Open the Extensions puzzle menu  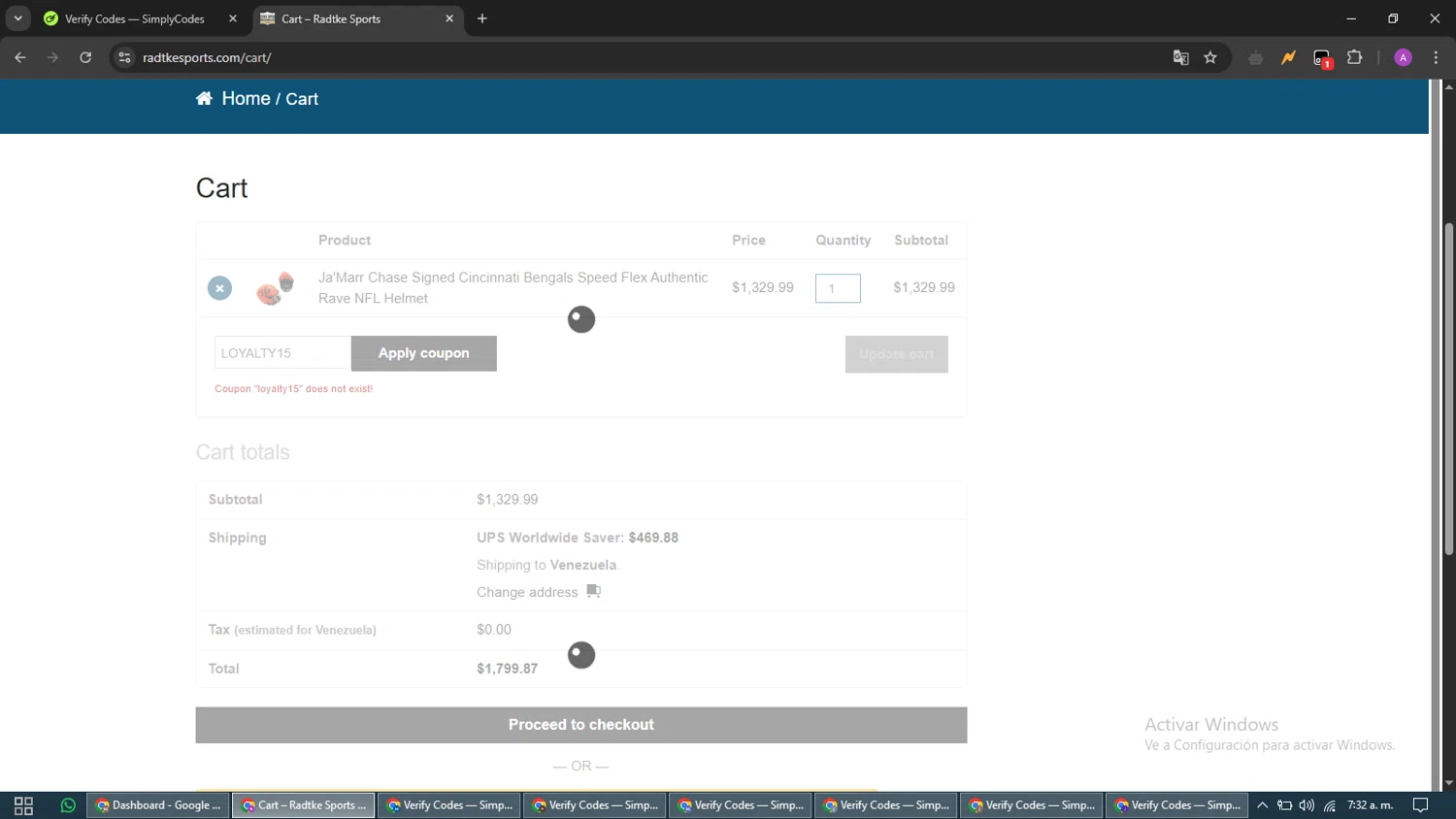[x=1355, y=57]
